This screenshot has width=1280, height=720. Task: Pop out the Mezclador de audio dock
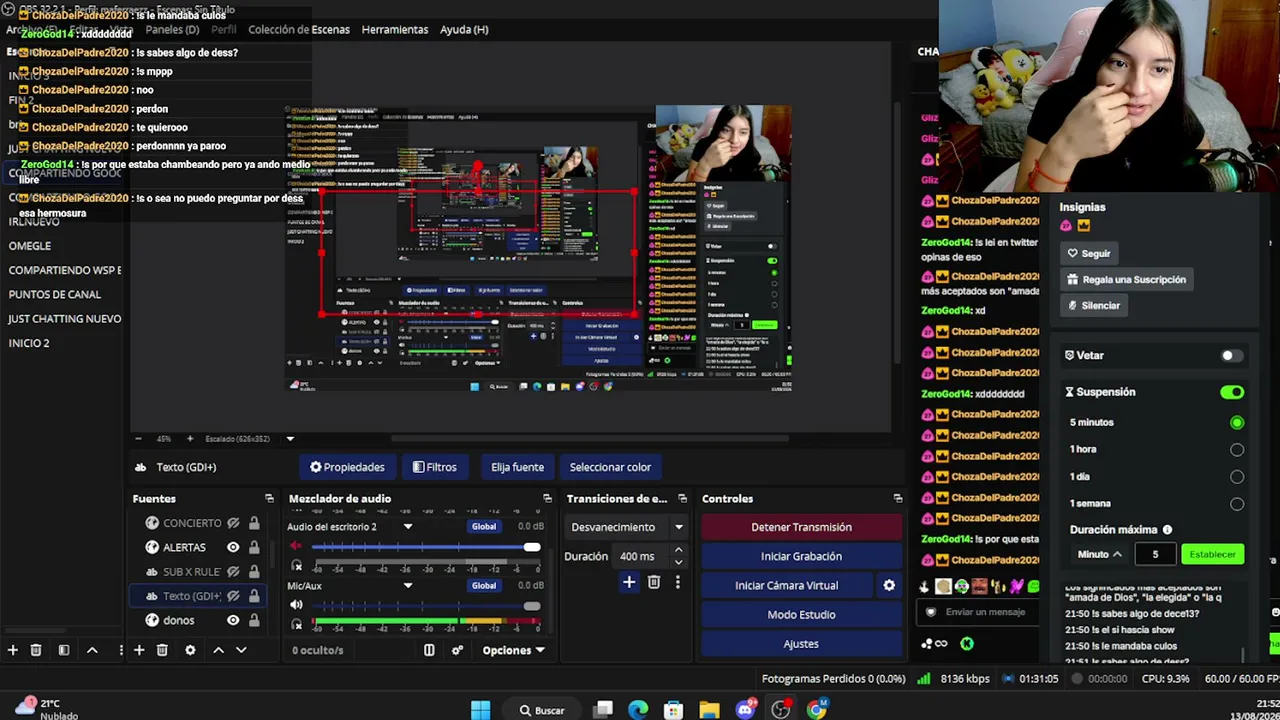(x=547, y=498)
